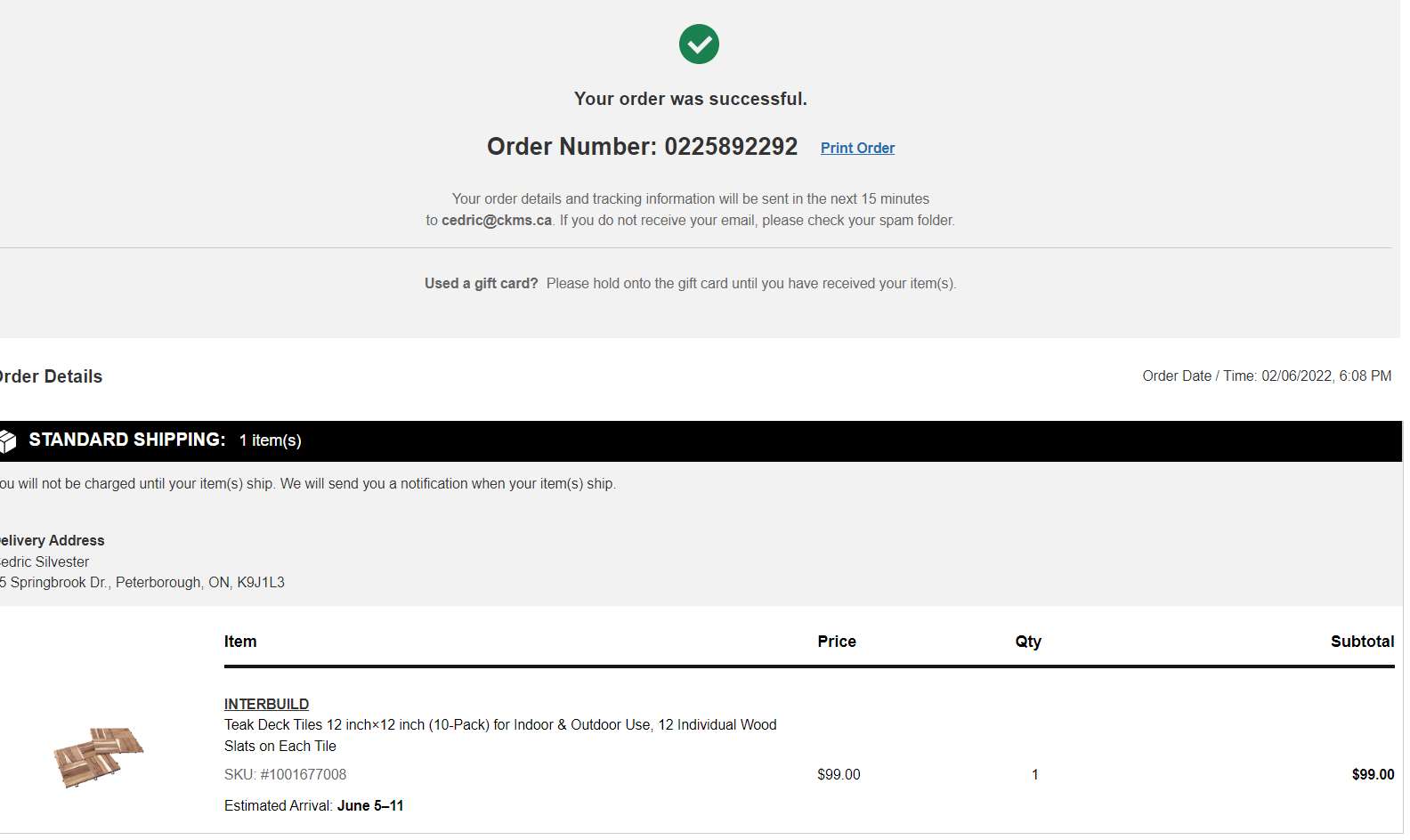The height and width of the screenshot is (840, 1410).
Task: Open the INTERBUILD brand link
Action: tap(266, 704)
